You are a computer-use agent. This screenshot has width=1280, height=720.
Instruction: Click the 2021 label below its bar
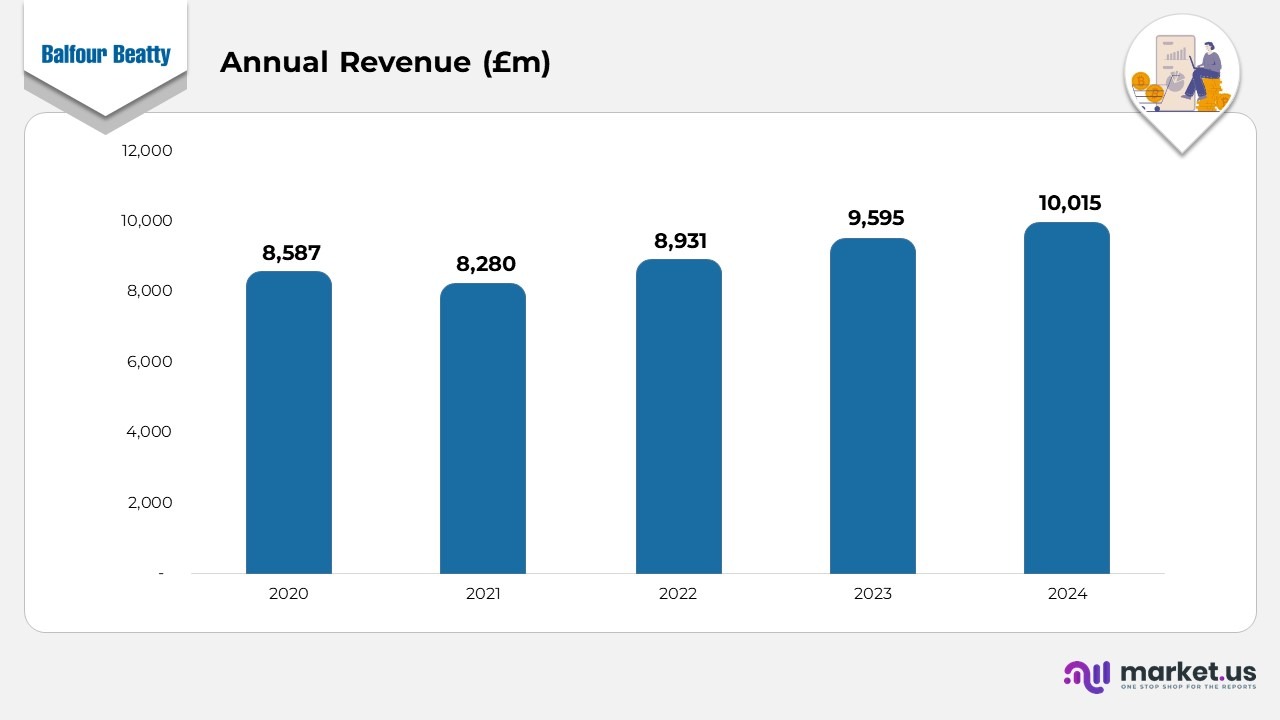[x=483, y=593]
